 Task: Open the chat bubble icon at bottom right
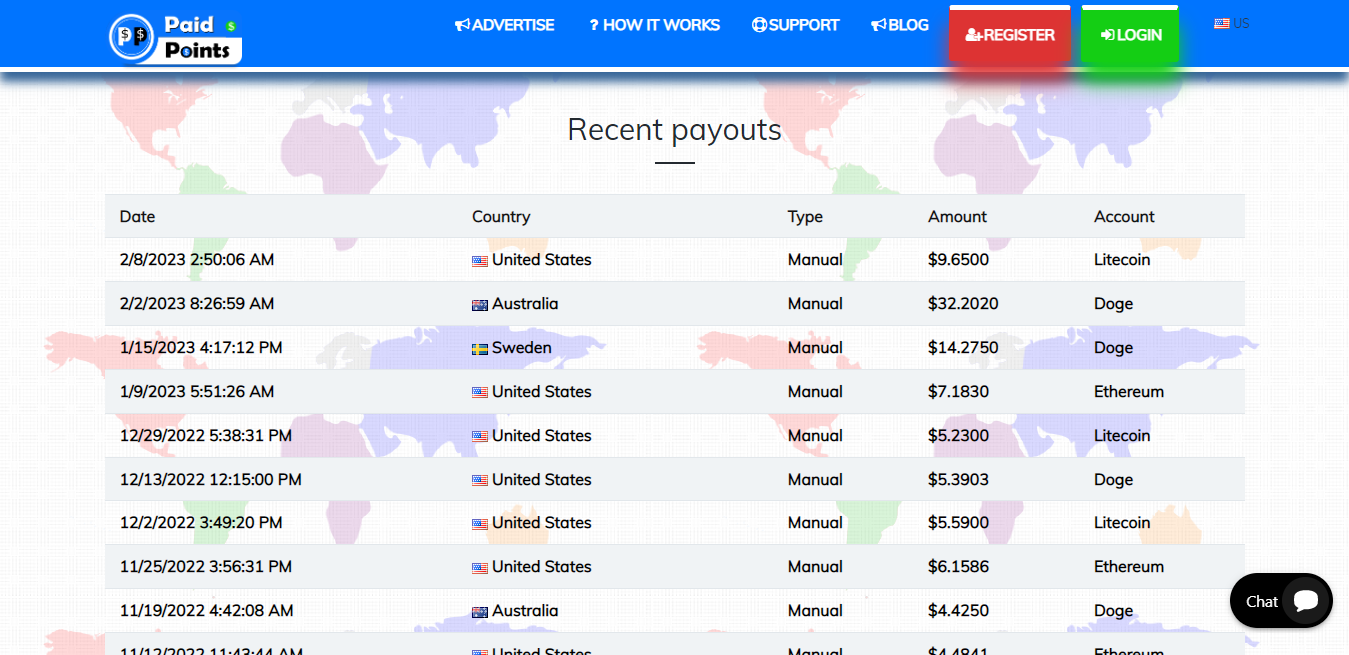coord(1308,601)
